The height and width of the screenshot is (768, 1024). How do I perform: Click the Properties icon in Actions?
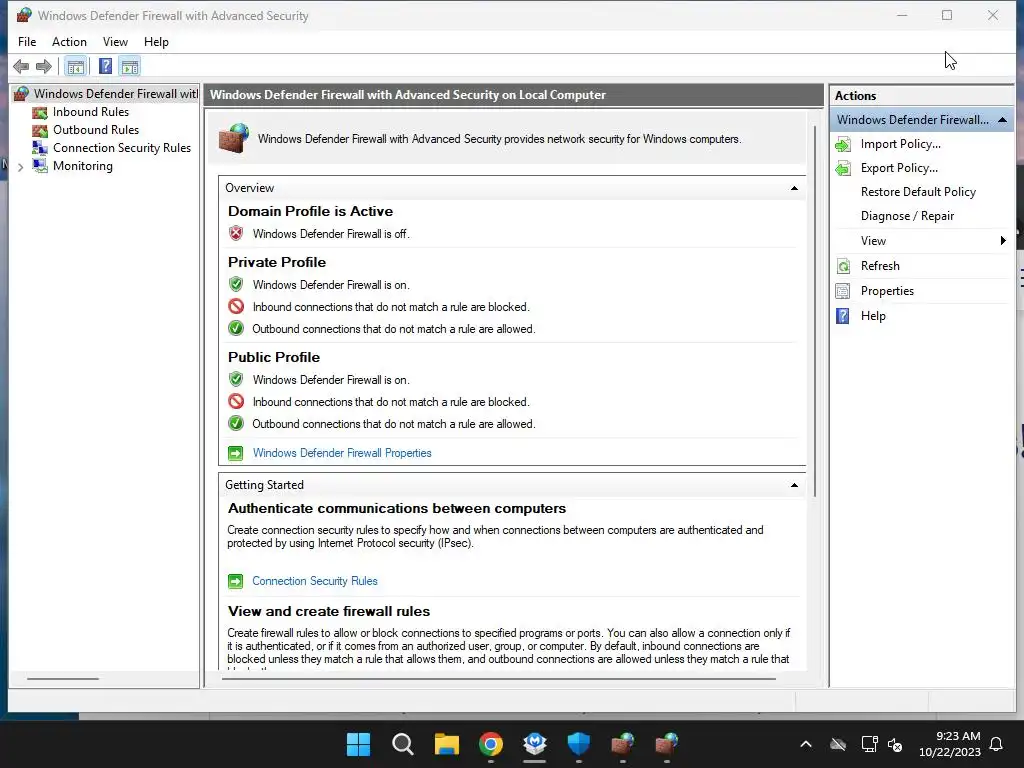point(843,291)
